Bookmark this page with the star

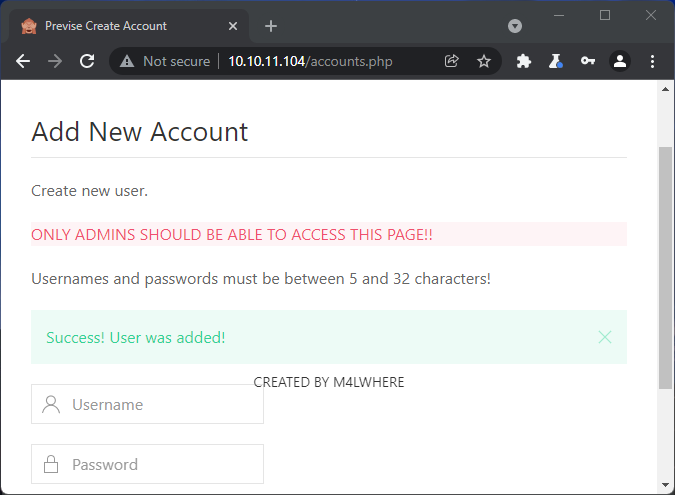pos(484,61)
